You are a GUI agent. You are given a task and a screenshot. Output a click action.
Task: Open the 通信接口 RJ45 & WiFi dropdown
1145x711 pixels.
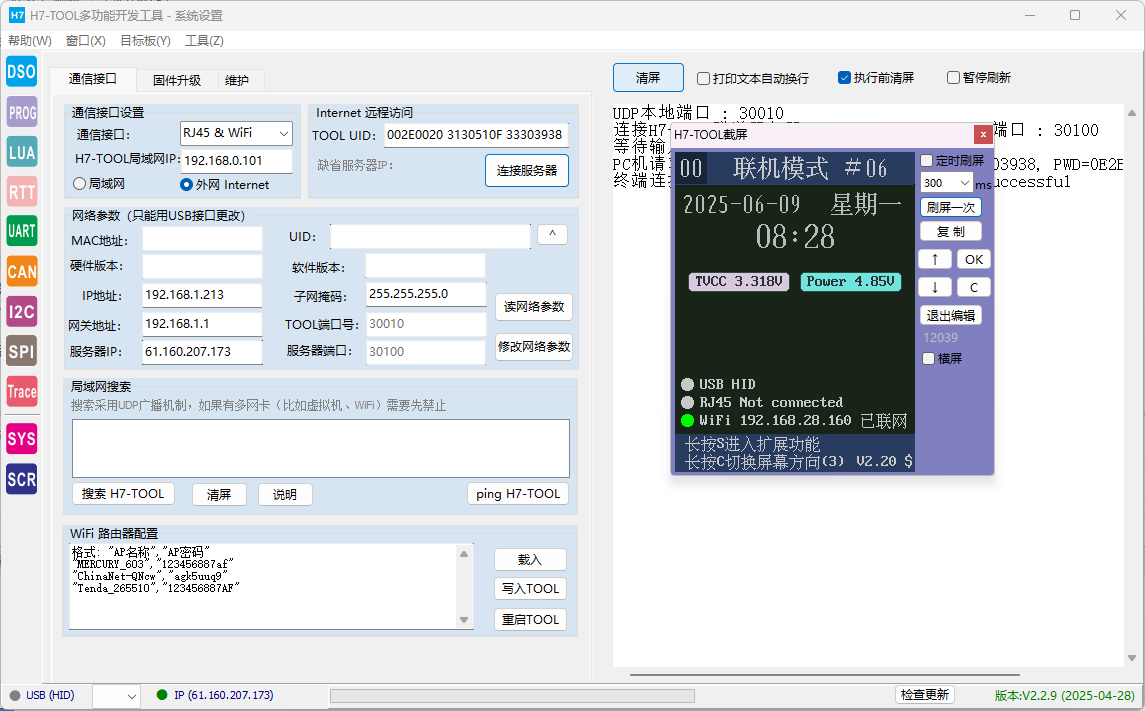(236, 134)
